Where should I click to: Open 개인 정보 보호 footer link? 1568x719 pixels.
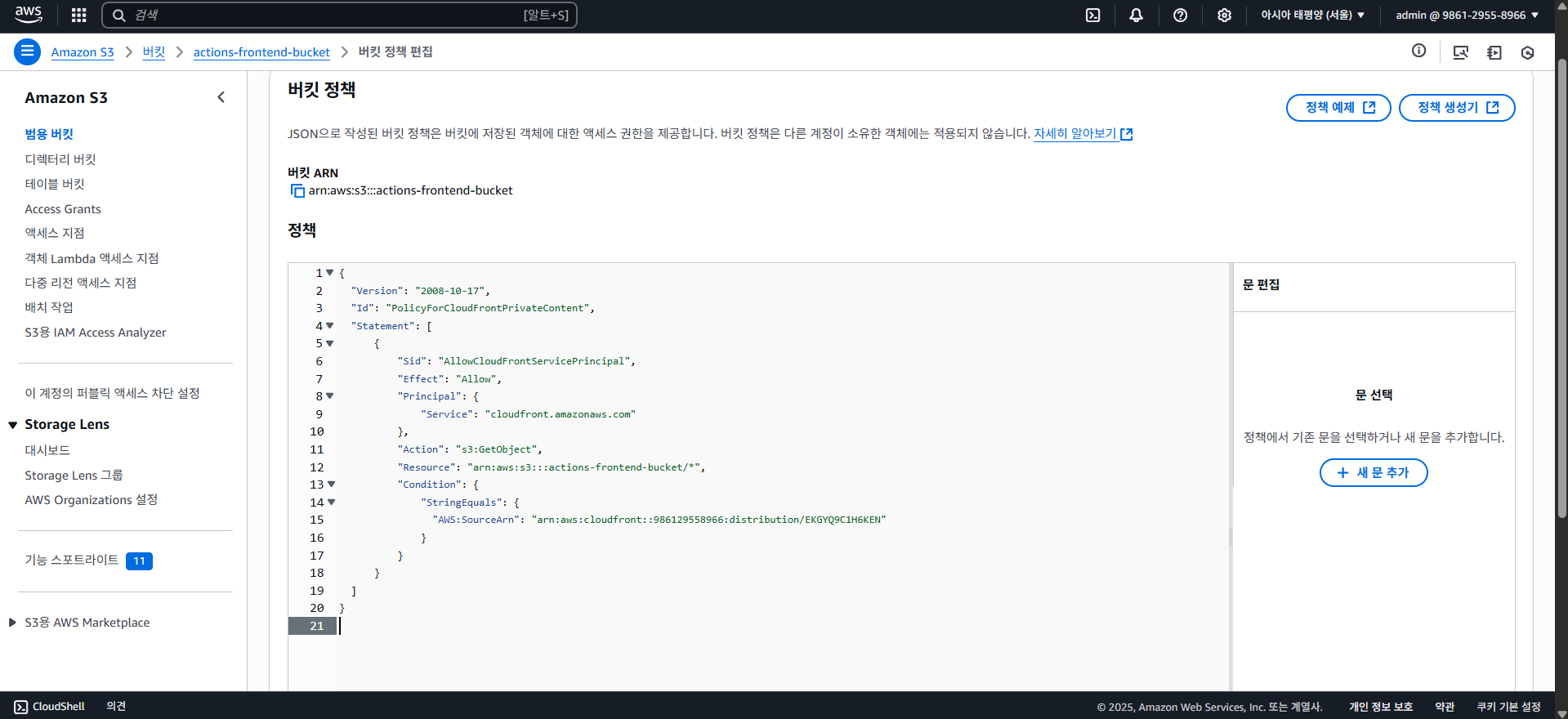(1381, 707)
